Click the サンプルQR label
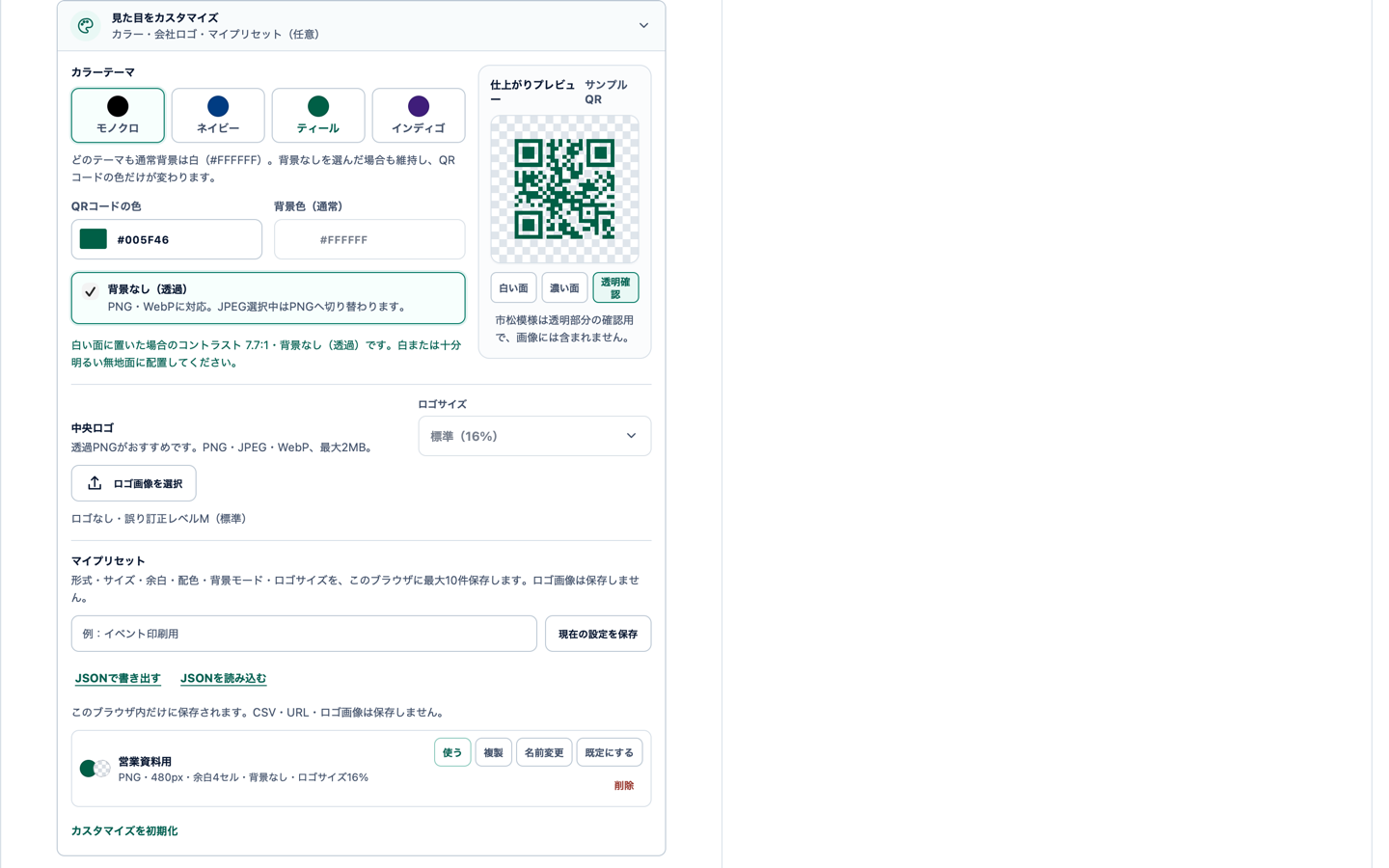The image size is (1389, 868). point(606,92)
